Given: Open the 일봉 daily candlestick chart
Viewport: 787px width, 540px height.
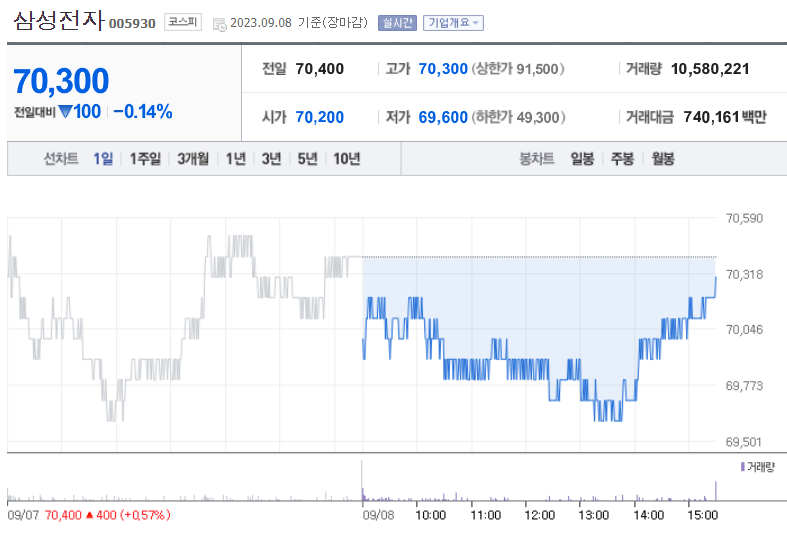Looking at the screenshot, I should [x=582, y=159].
